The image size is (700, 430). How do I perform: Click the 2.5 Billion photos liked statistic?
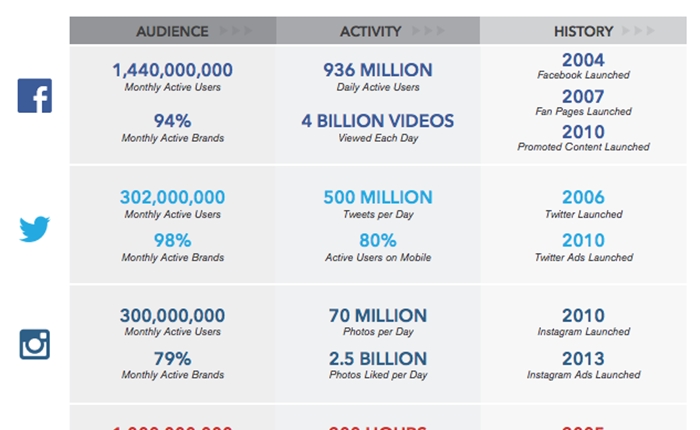[378, 359]
